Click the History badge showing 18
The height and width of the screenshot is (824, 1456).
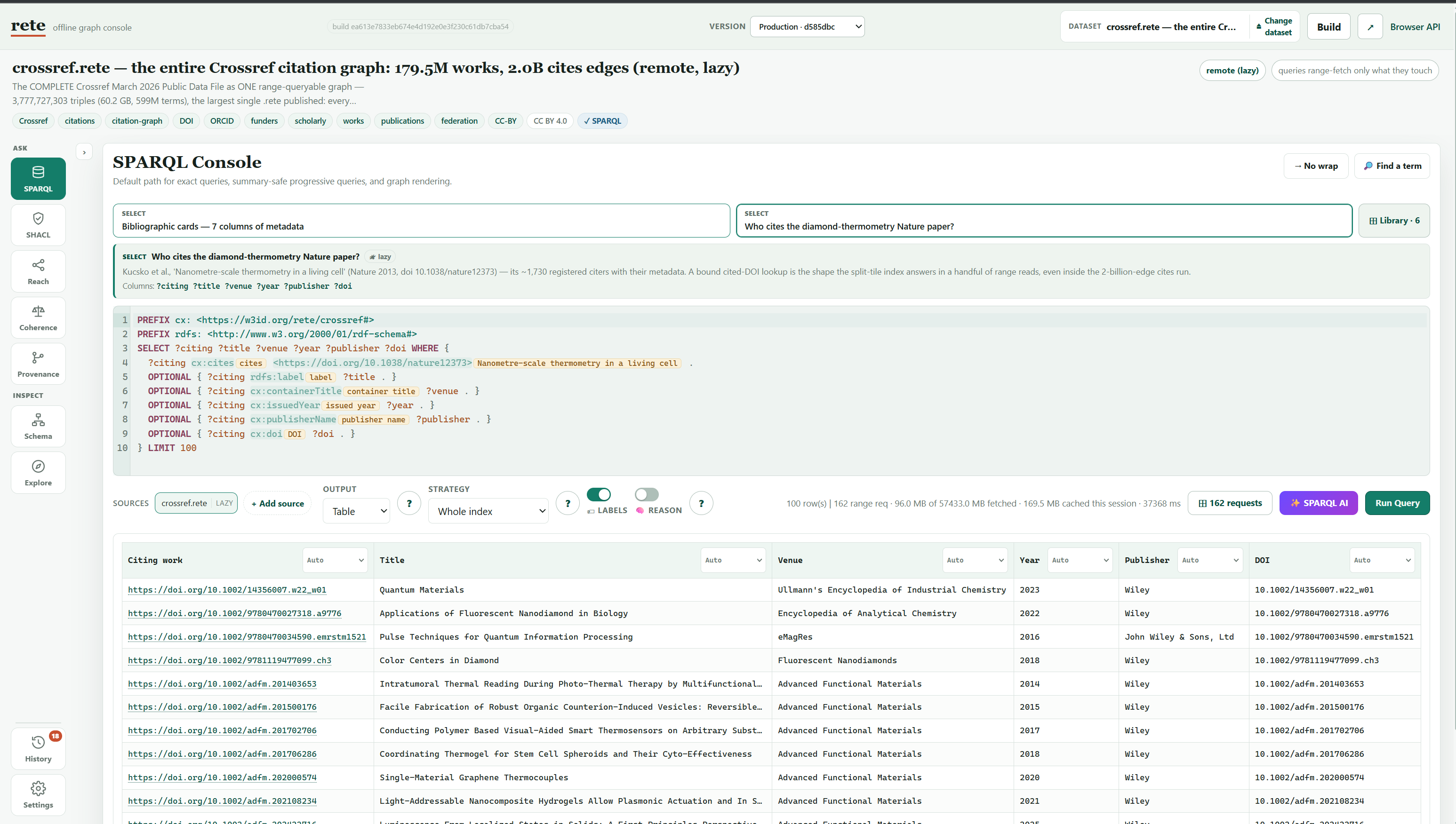point(56,736)
